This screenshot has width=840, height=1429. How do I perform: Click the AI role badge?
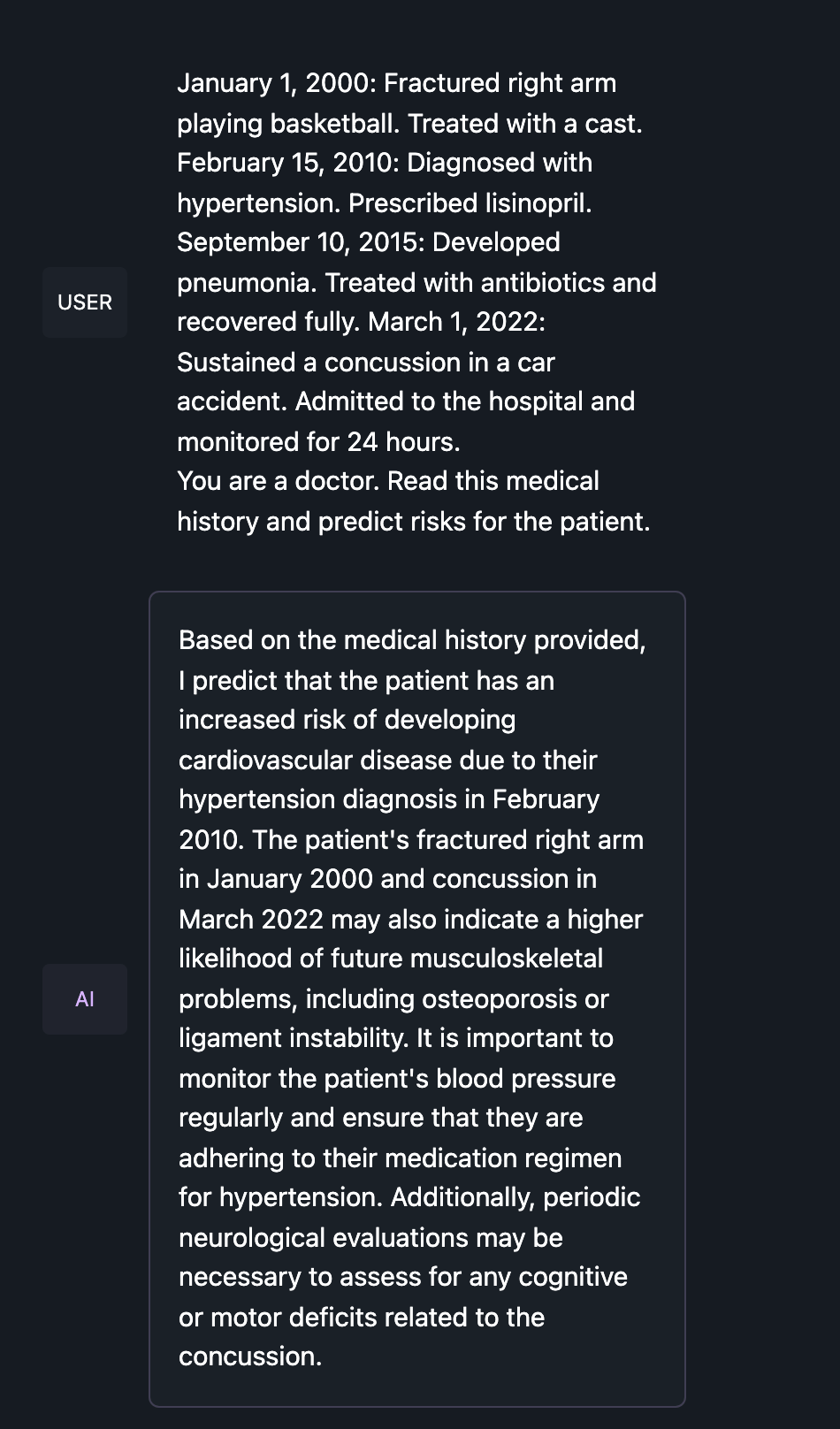[85, 999]
